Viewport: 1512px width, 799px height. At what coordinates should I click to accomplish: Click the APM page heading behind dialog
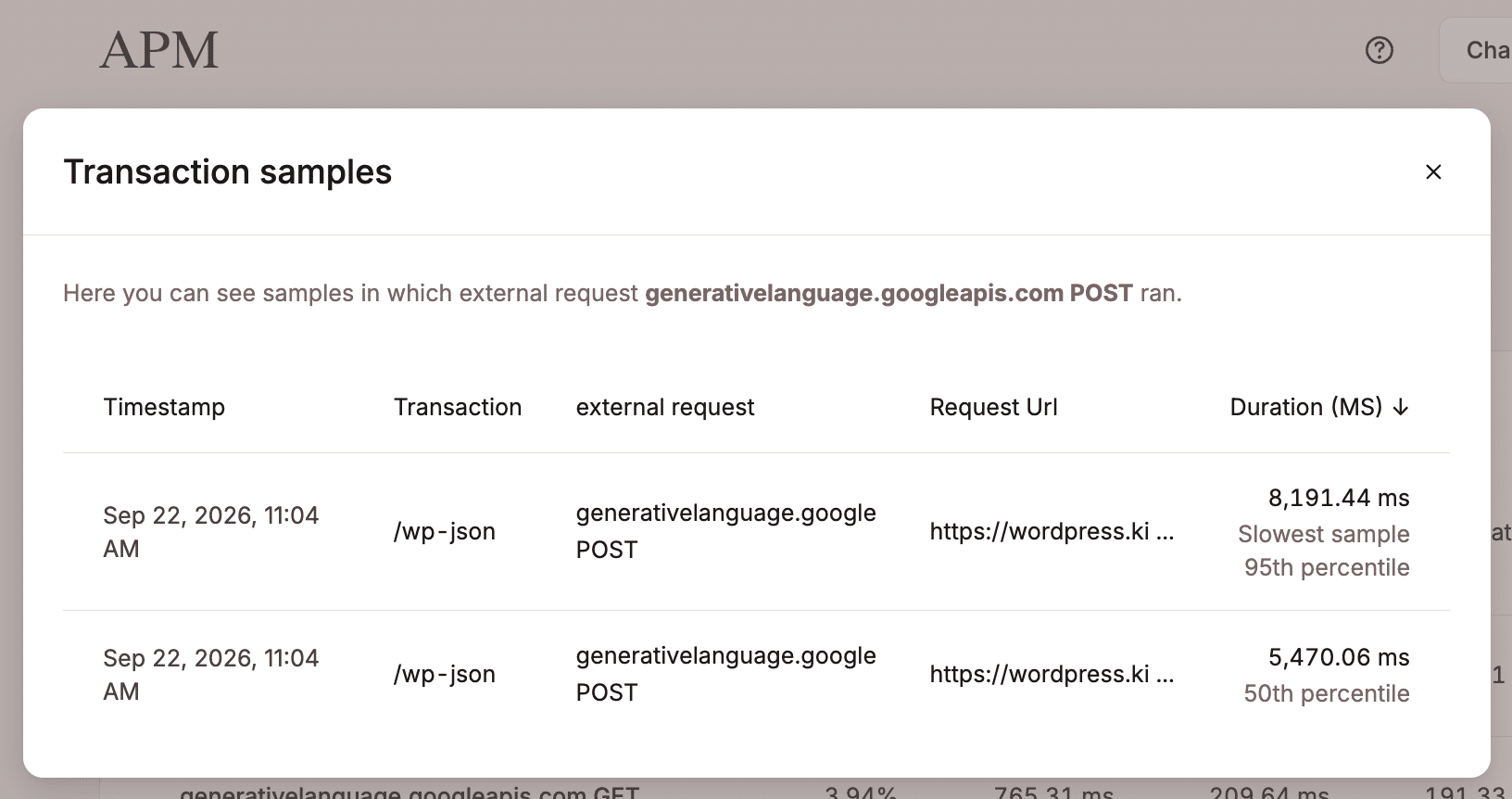159,50
